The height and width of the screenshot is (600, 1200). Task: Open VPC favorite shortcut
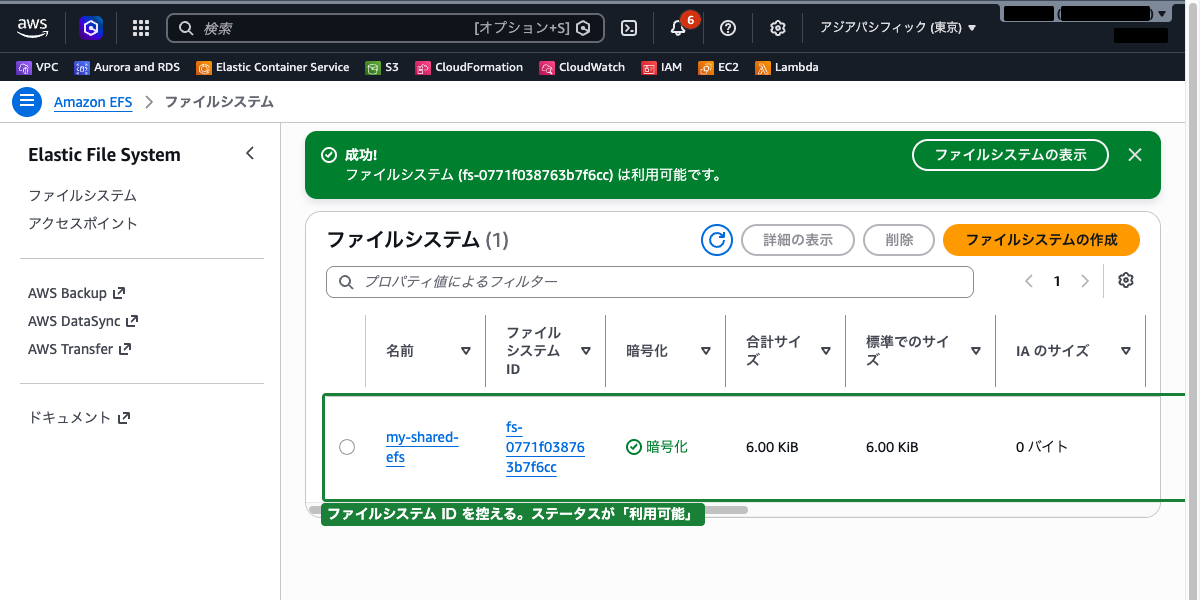38,67
